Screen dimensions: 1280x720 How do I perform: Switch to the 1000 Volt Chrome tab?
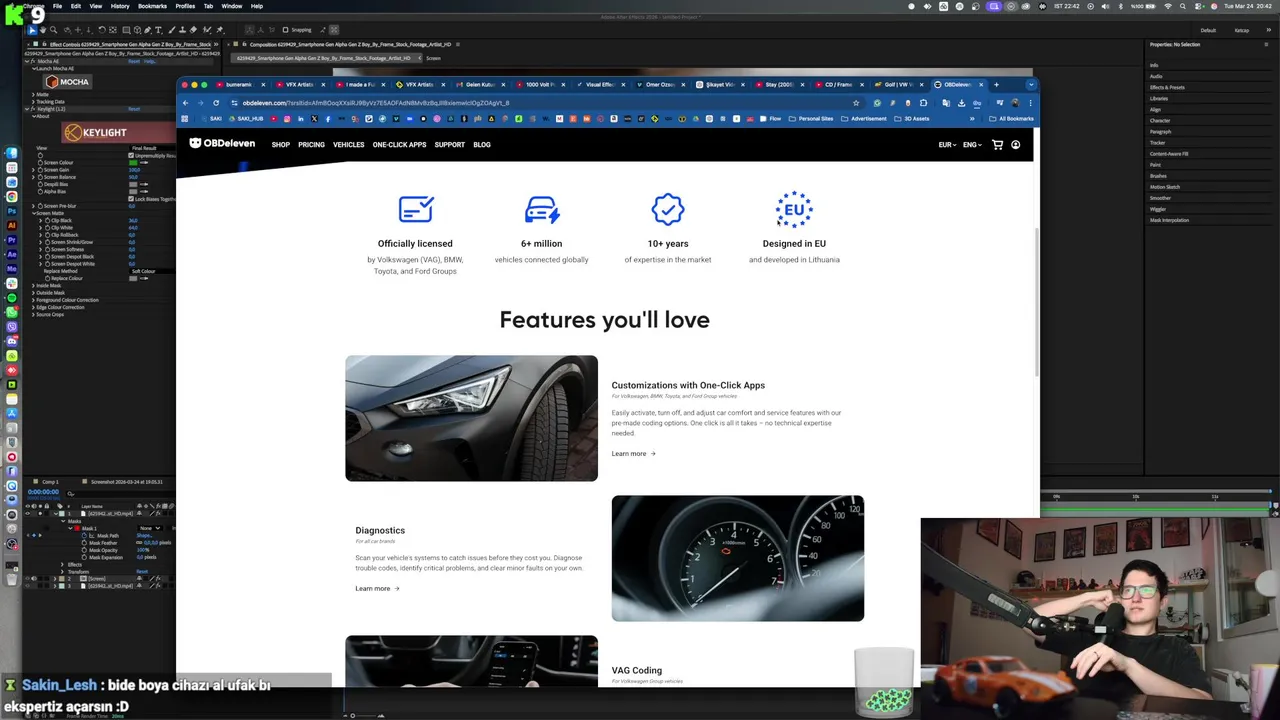tap(539, 84)
